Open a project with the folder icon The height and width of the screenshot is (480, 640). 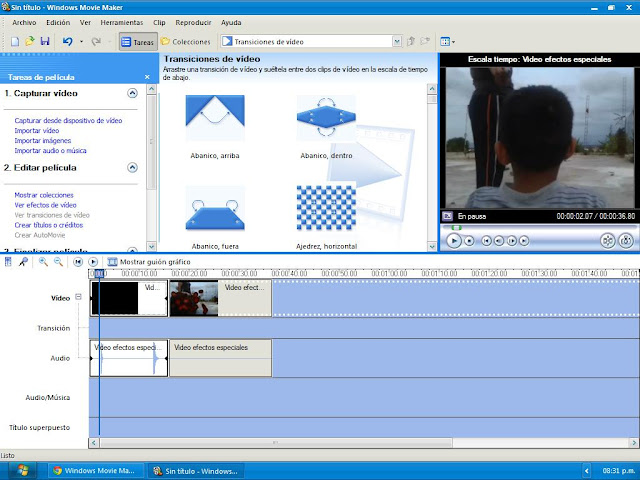(x=30, y=42)
